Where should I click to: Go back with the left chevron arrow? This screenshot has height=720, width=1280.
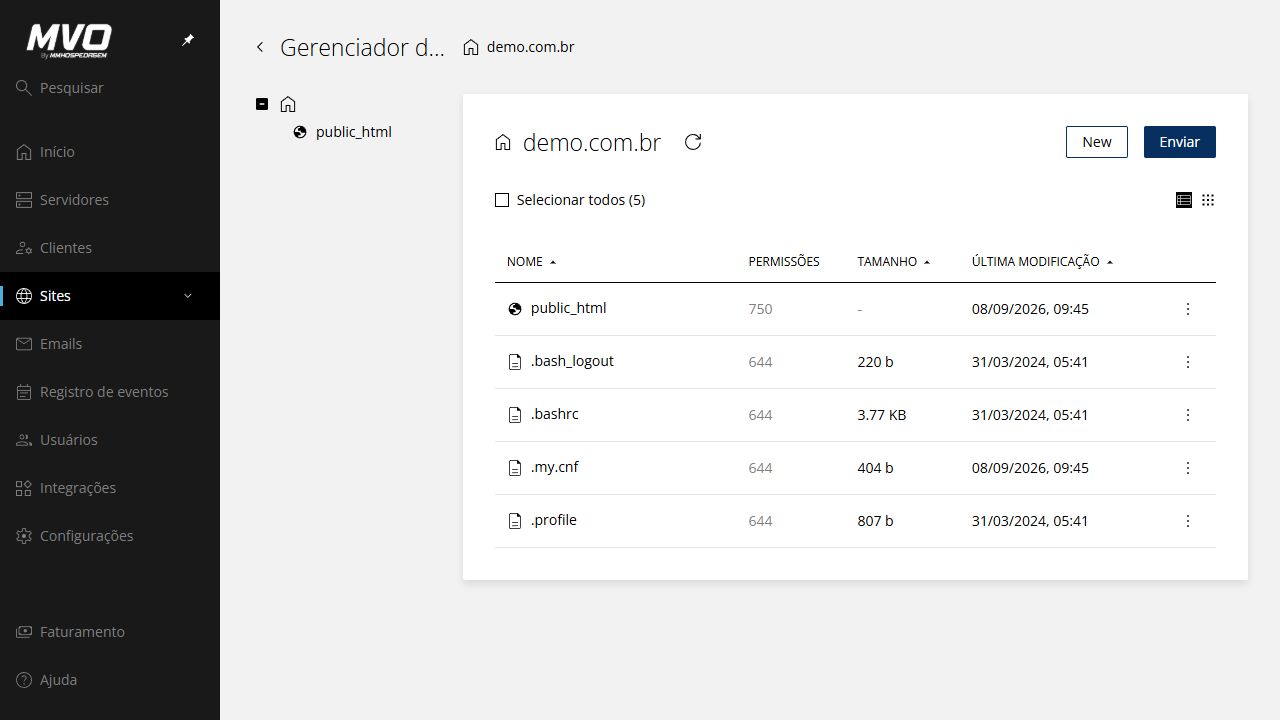tap(260, 47)
